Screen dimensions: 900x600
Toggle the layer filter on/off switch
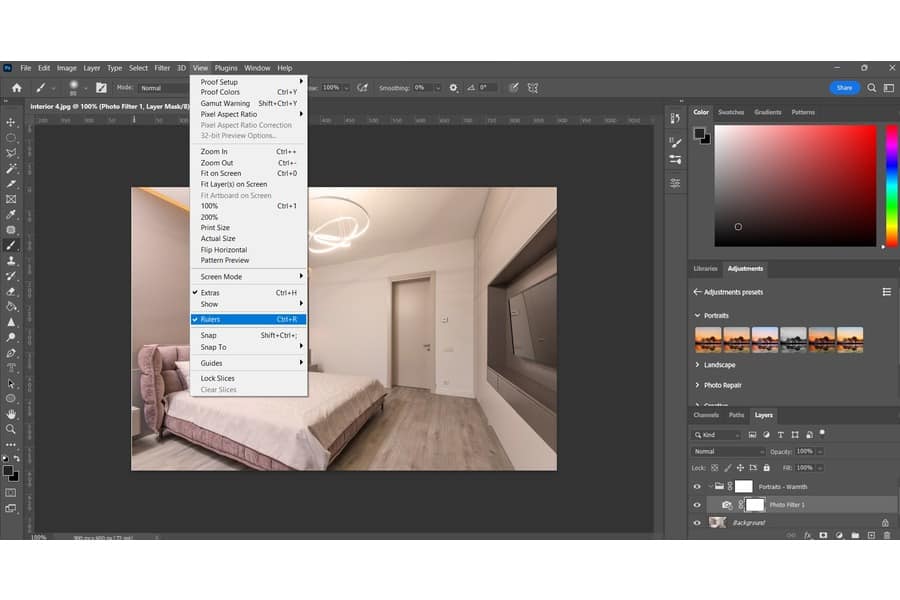coord(823,432)
